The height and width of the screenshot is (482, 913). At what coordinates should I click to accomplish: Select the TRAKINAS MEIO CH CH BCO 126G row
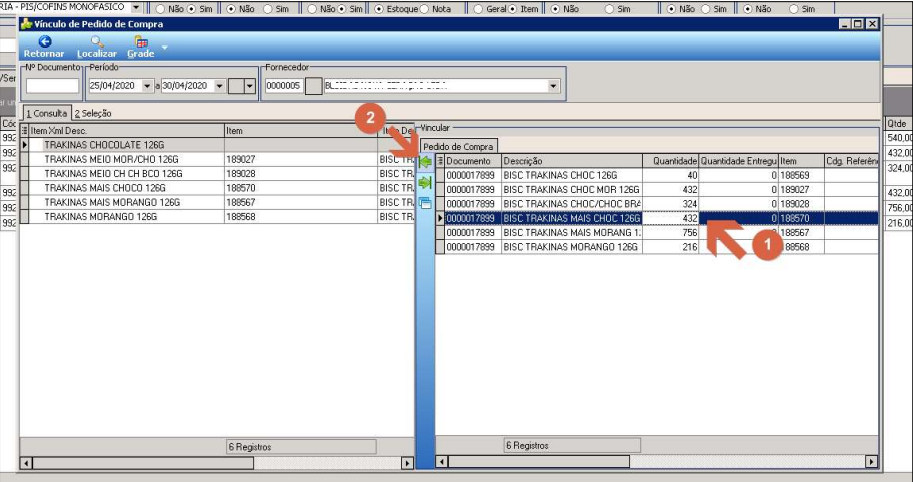click(x=218, y=173)
